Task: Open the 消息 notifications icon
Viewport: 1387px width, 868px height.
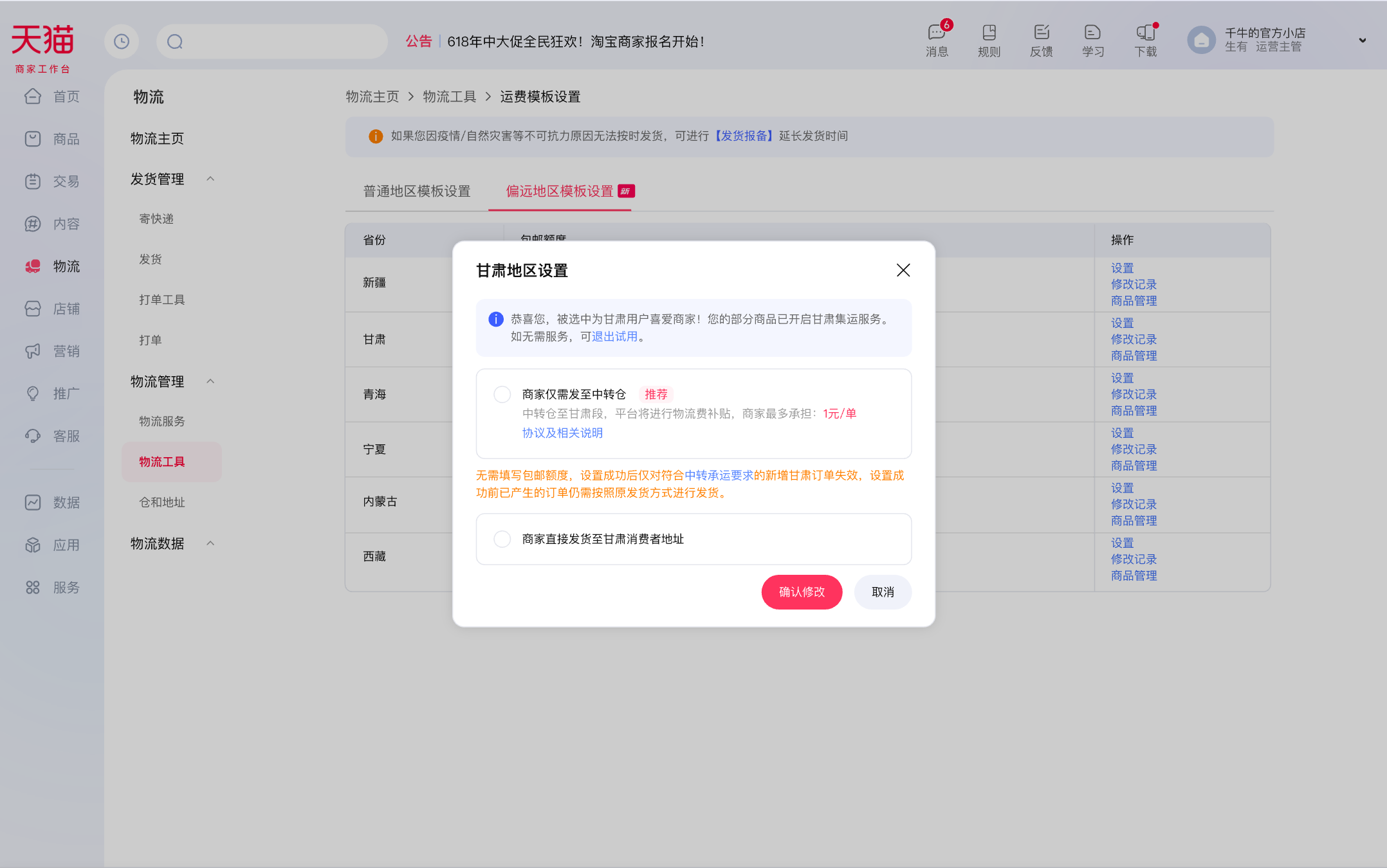Action: point(937,40)
